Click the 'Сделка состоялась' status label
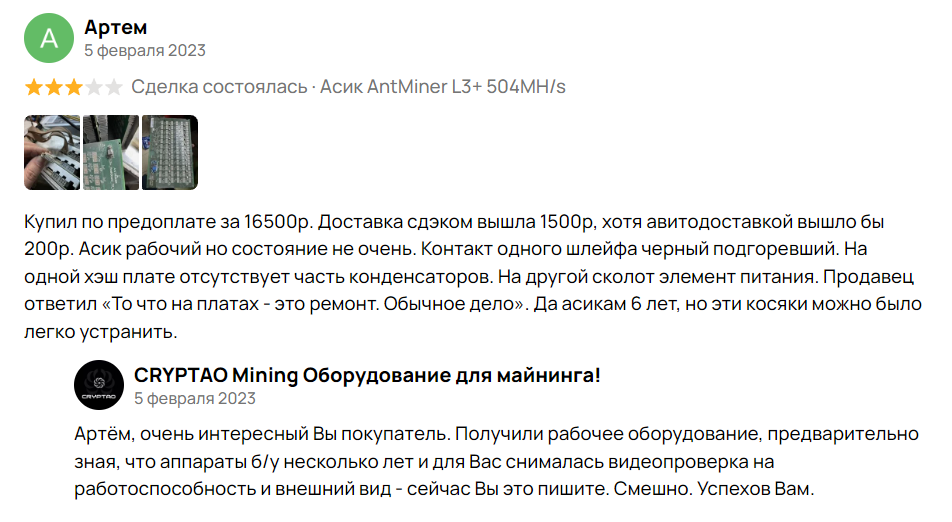The image size is (952, 522). click(x=219, y=87)
